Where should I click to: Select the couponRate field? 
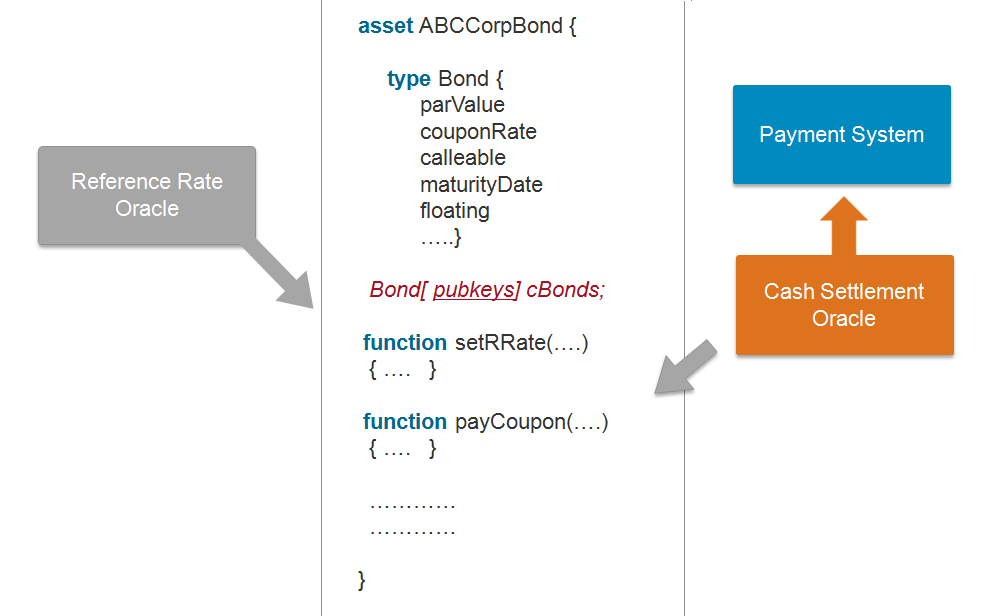[x=478, y=132]
